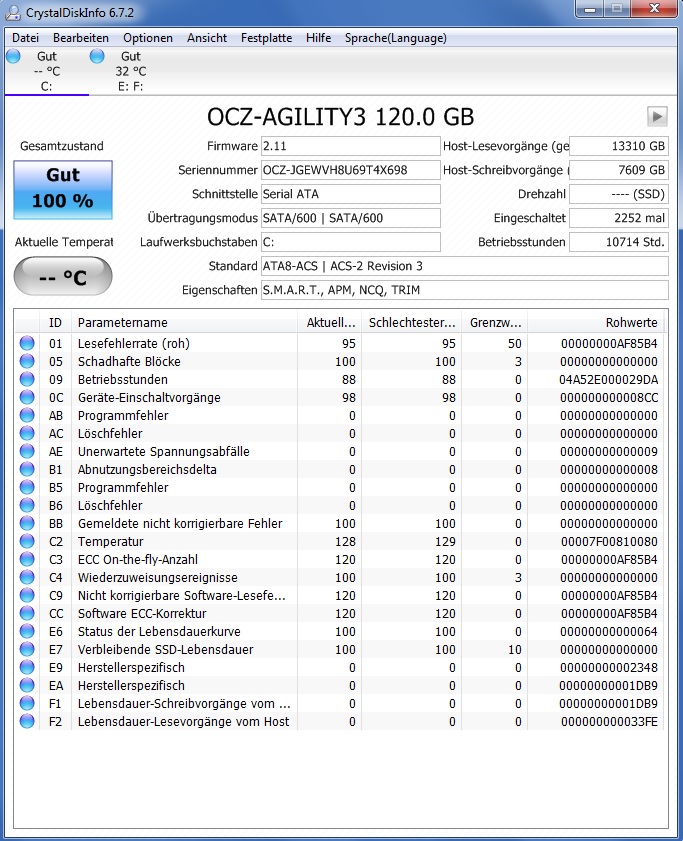The image size is (683, 841).
Task: Click status orb for Gemeldete nicht korrigierbare Fehler
Action: point(27,523)
